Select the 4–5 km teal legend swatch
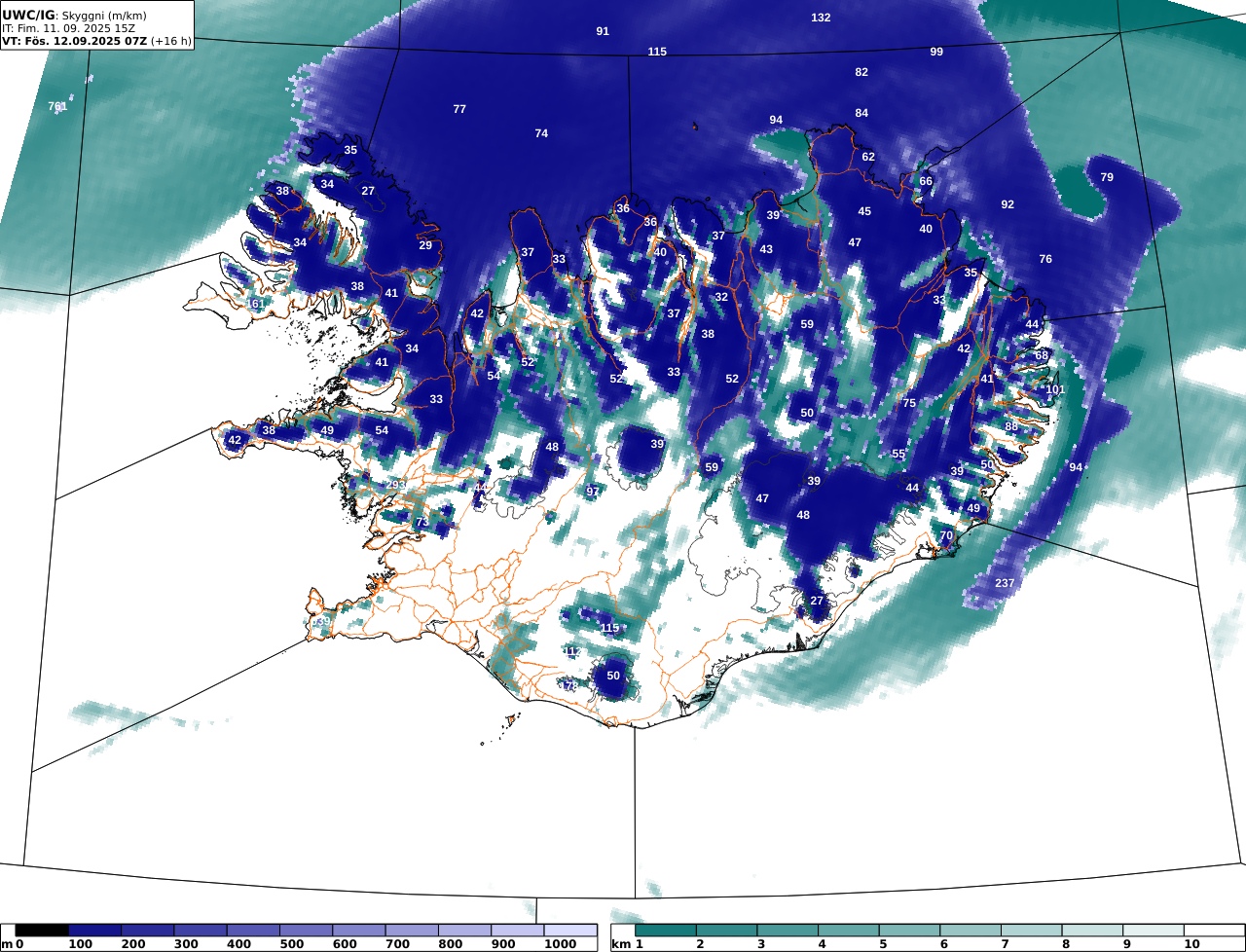Screen dimensions: 1246x952 849,931
